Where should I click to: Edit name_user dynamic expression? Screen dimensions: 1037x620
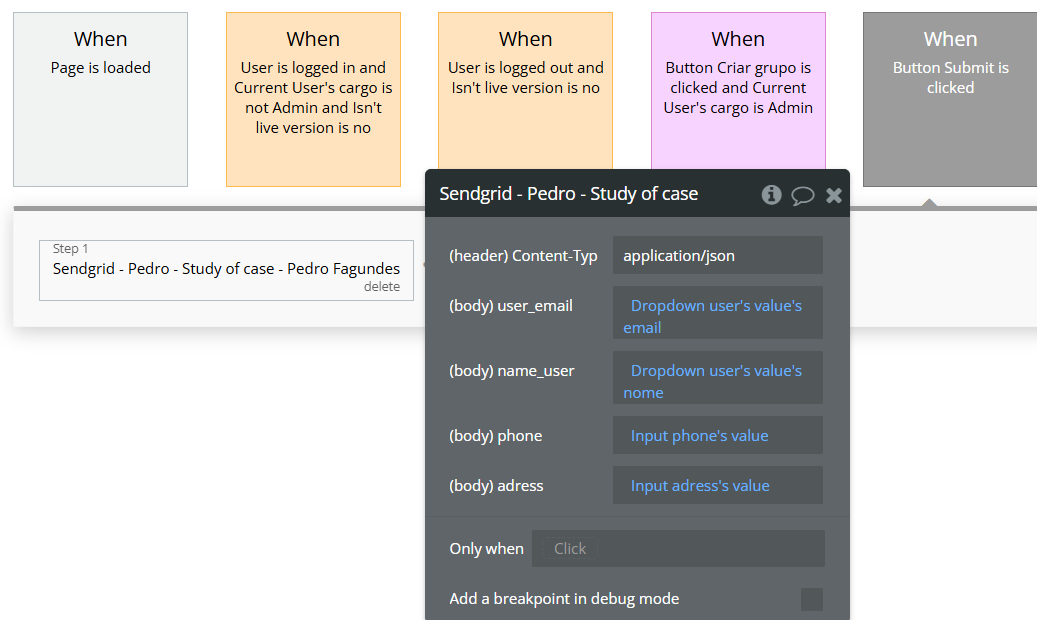(x=718, y=381)
